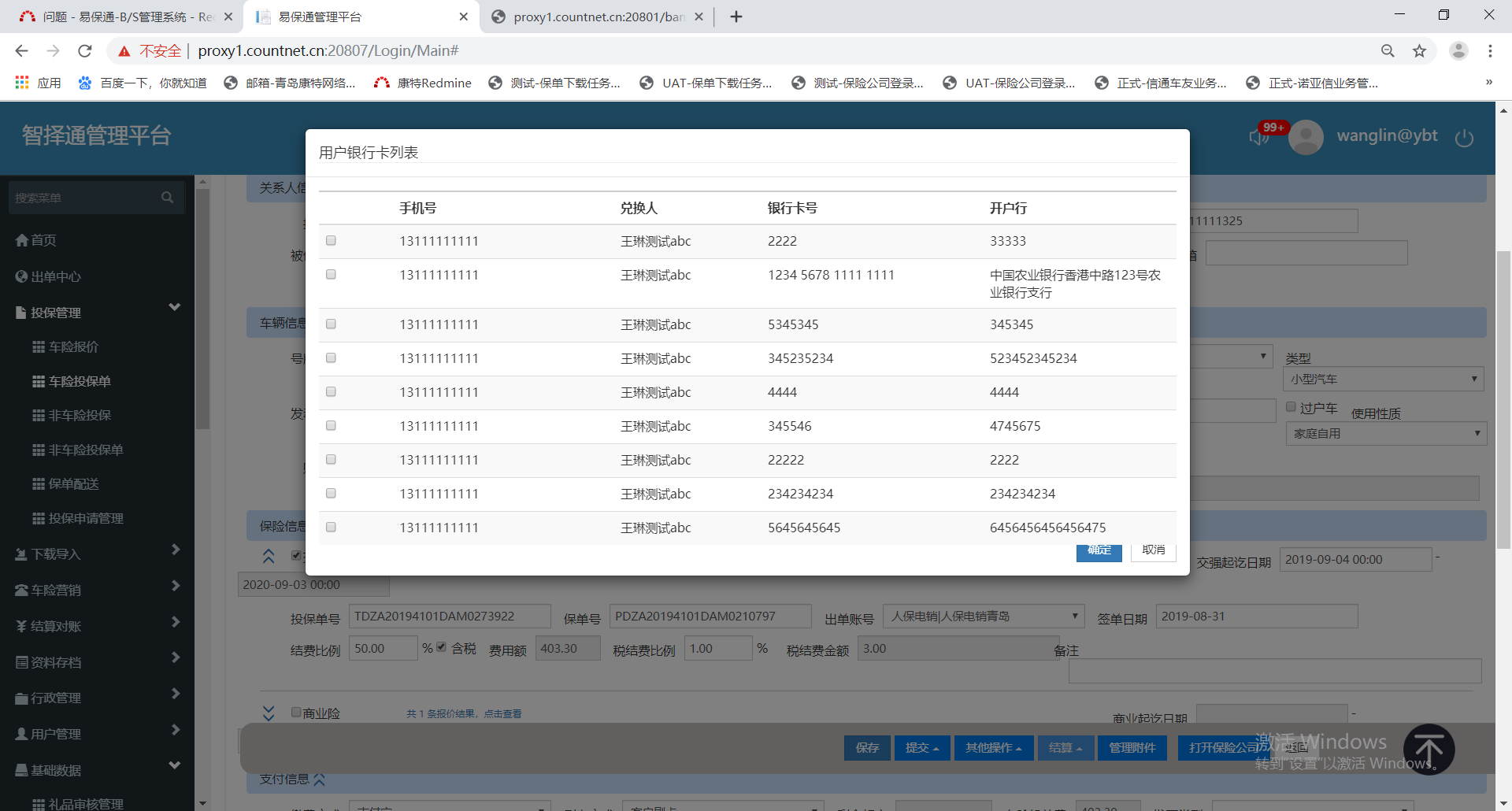1512x811 pixels.
Task: Select the checkbox for bank card 2222
Action: click(331, 241)
